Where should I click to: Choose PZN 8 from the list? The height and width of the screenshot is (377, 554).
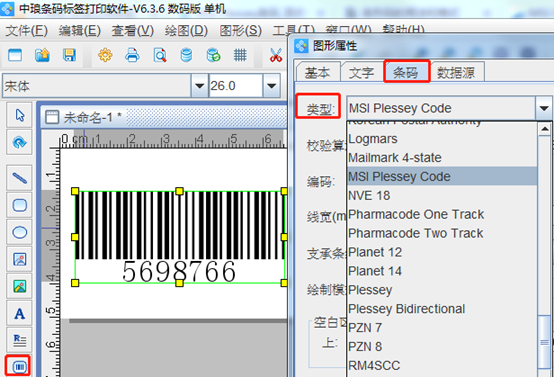(x=442, y=347)
